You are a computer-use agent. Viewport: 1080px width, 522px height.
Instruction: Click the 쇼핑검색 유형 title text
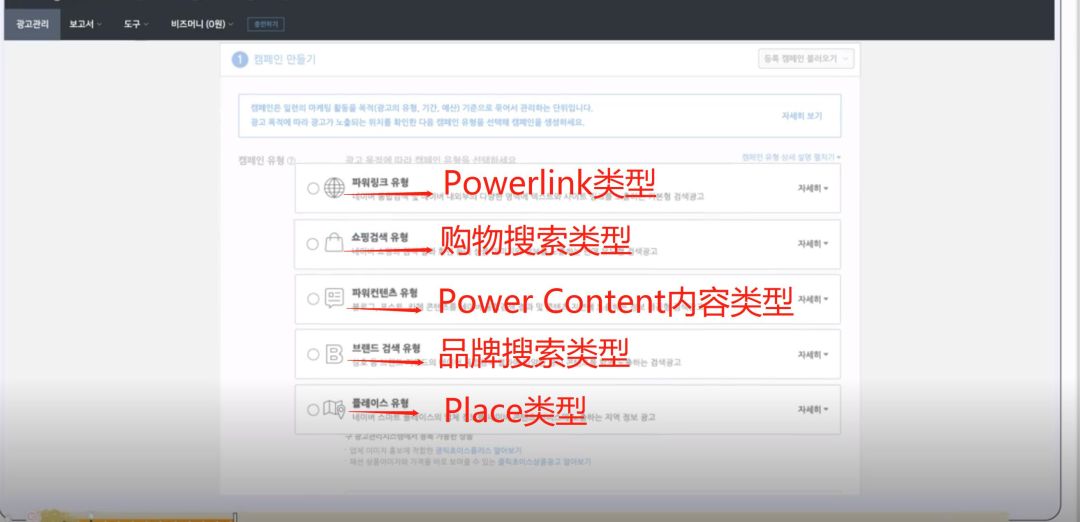click(380, 238)
